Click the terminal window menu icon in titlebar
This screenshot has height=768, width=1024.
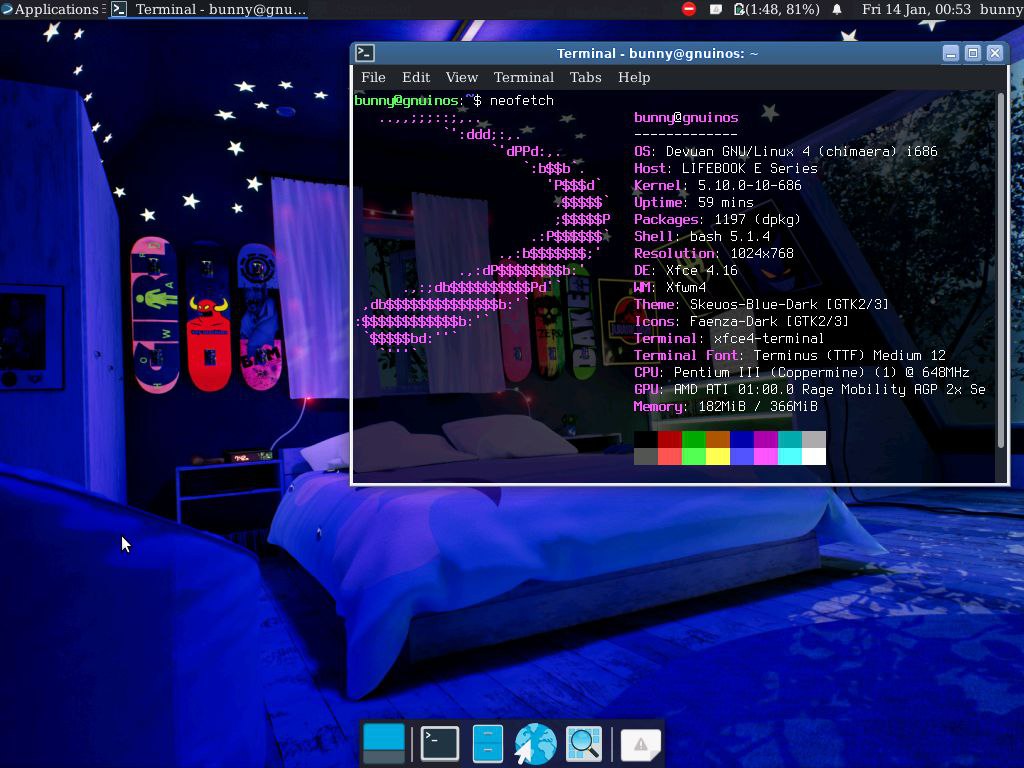(x=365, y=53)
